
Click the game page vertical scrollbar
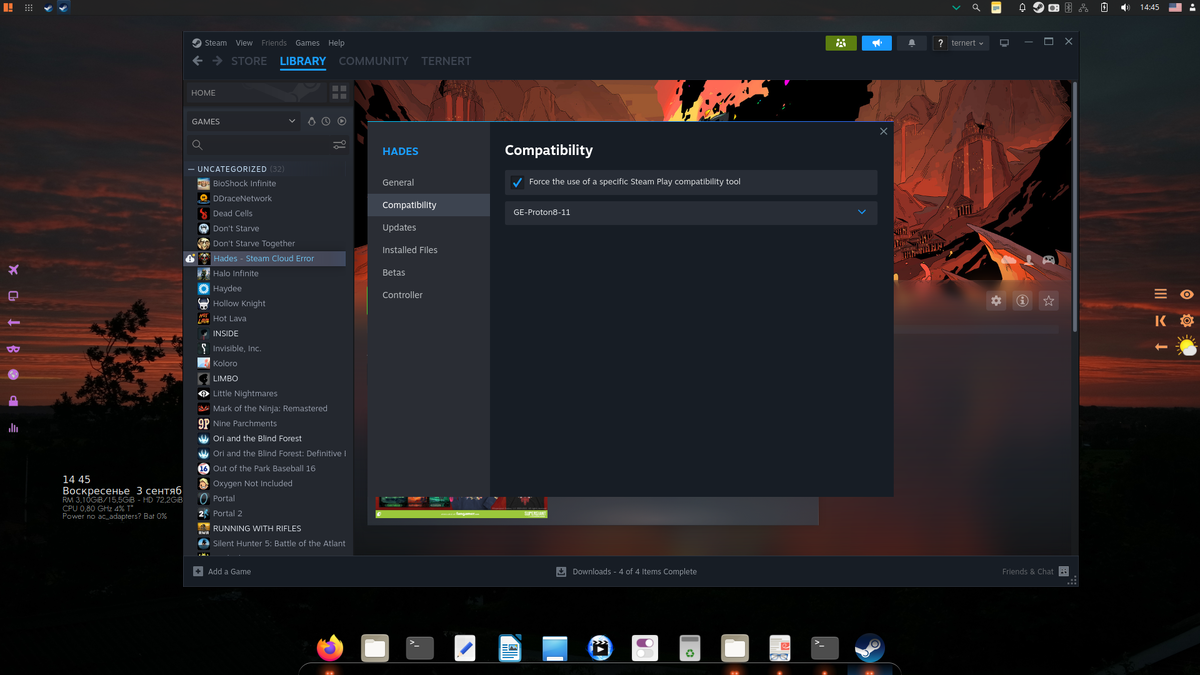pyautogui.click(x=1075, y=207)
